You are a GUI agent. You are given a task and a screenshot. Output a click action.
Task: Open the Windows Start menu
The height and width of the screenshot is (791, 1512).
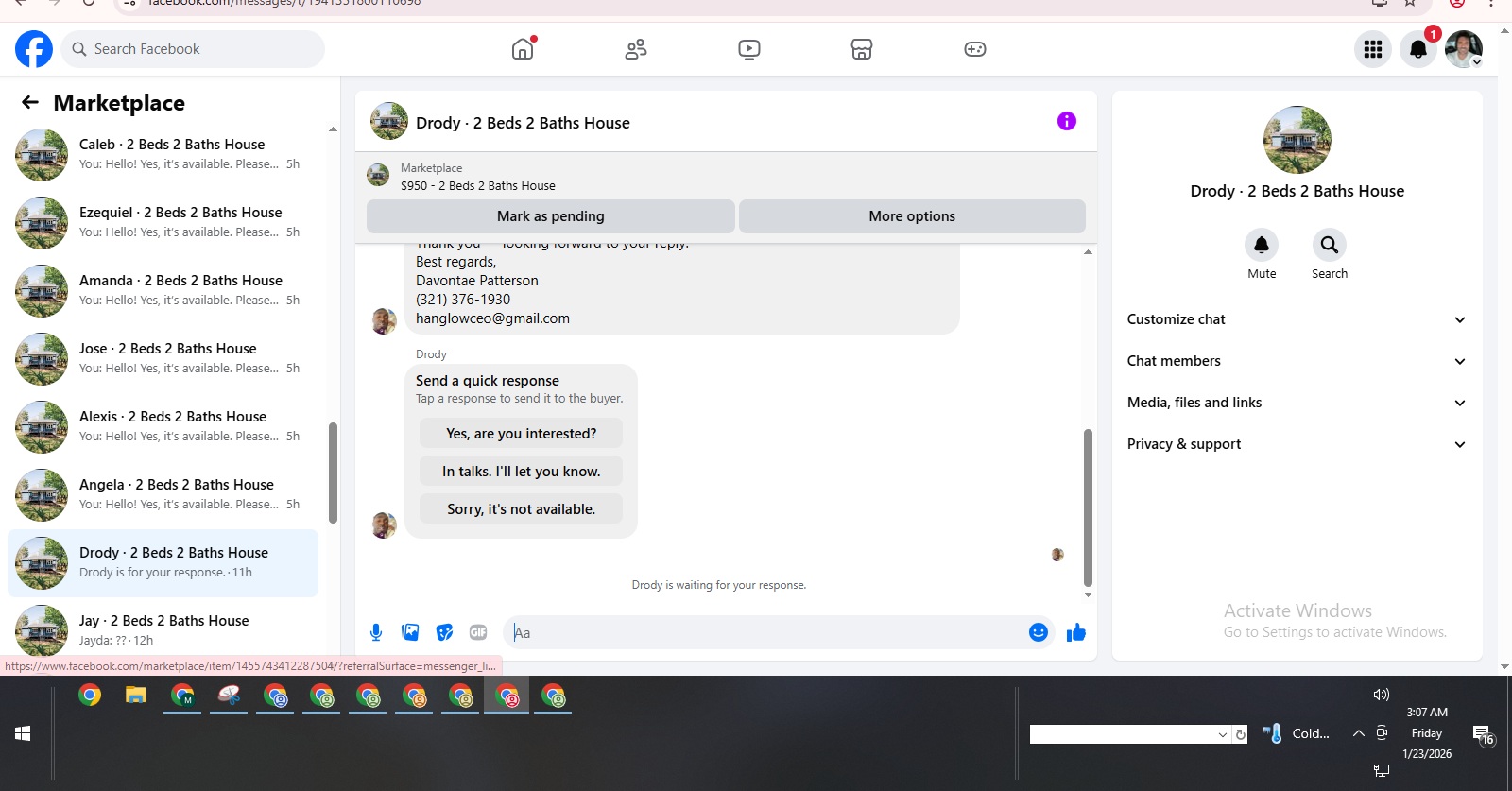pyautogui.click(x=23, y=733)
